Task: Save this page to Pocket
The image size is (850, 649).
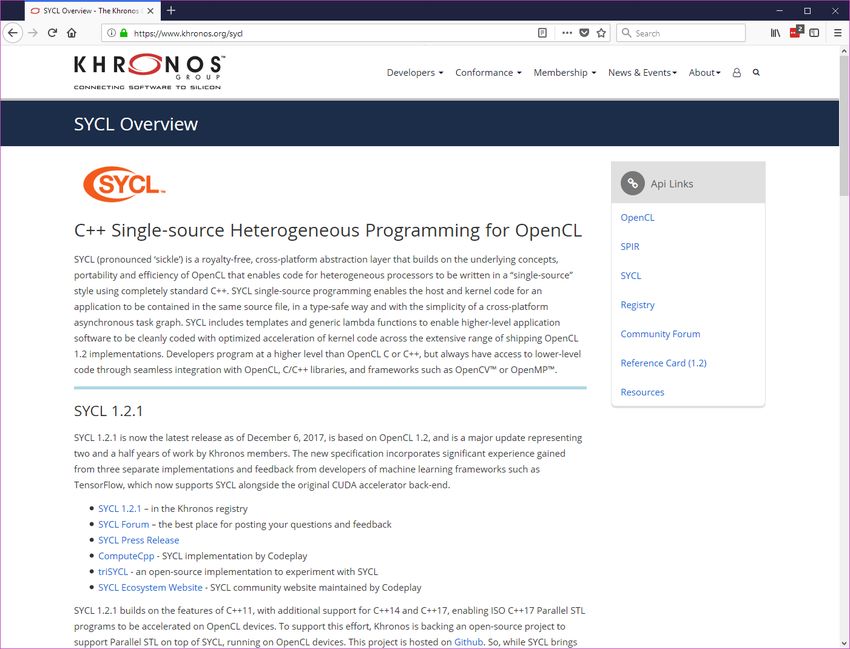Action: 584,33
